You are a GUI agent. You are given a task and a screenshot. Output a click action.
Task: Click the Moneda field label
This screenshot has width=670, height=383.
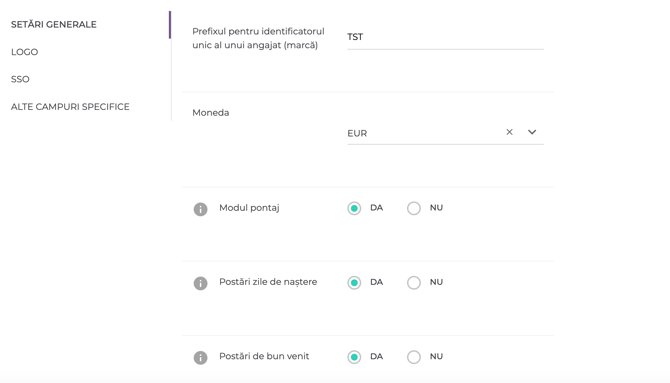(211, 112)
